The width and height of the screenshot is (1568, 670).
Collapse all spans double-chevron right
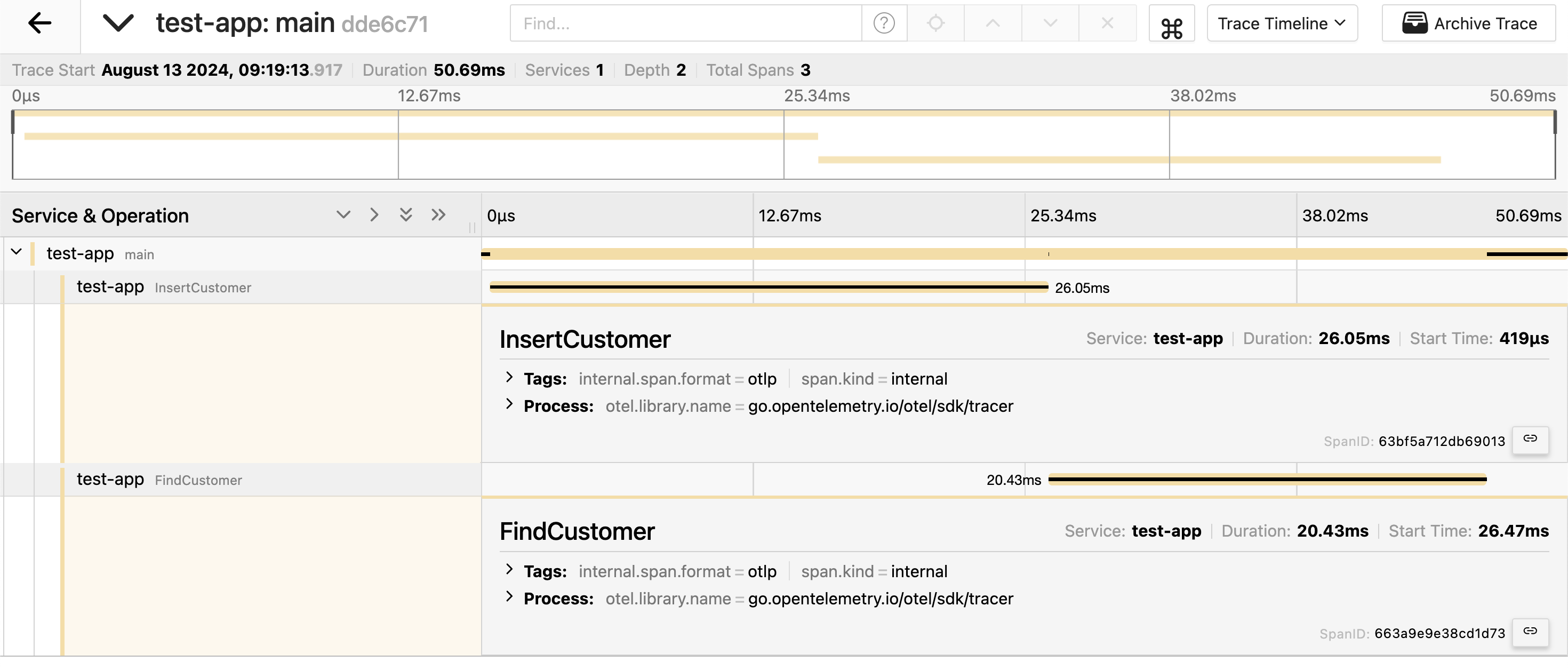pyautogui.click(x=438, y=215)
